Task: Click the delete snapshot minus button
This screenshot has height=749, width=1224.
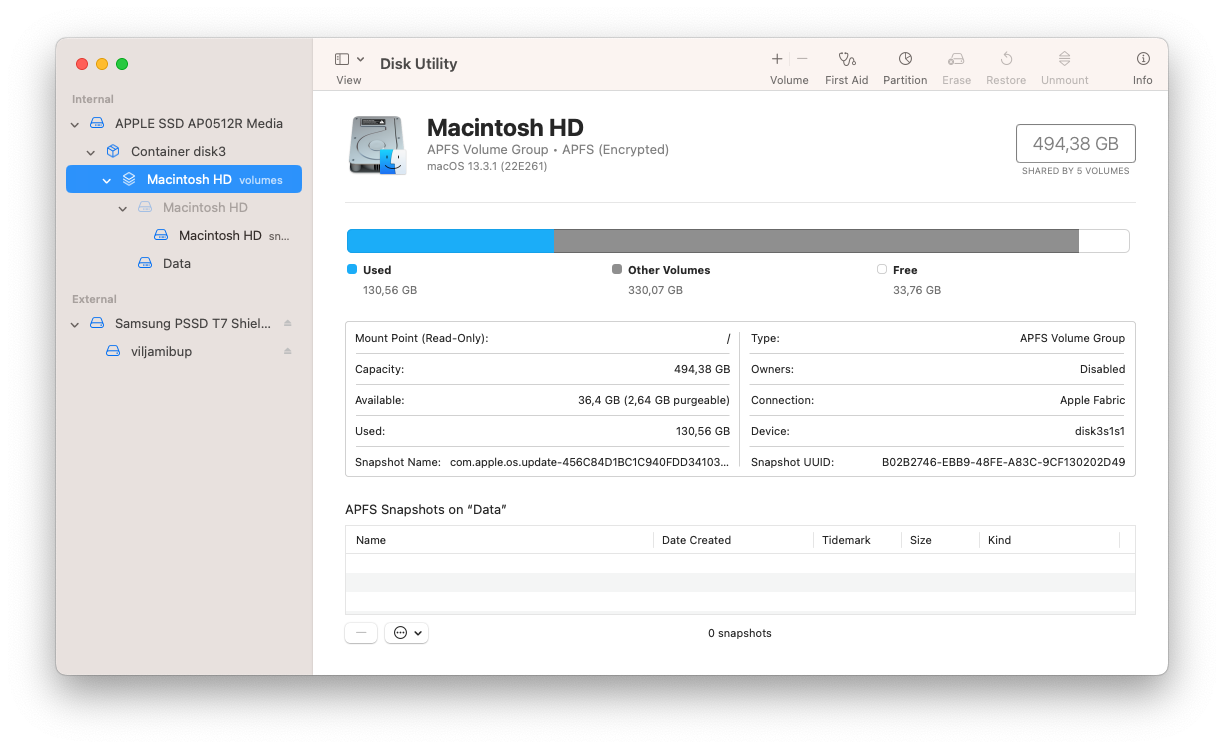Action: pyautogui.click(x=361, y=633)
